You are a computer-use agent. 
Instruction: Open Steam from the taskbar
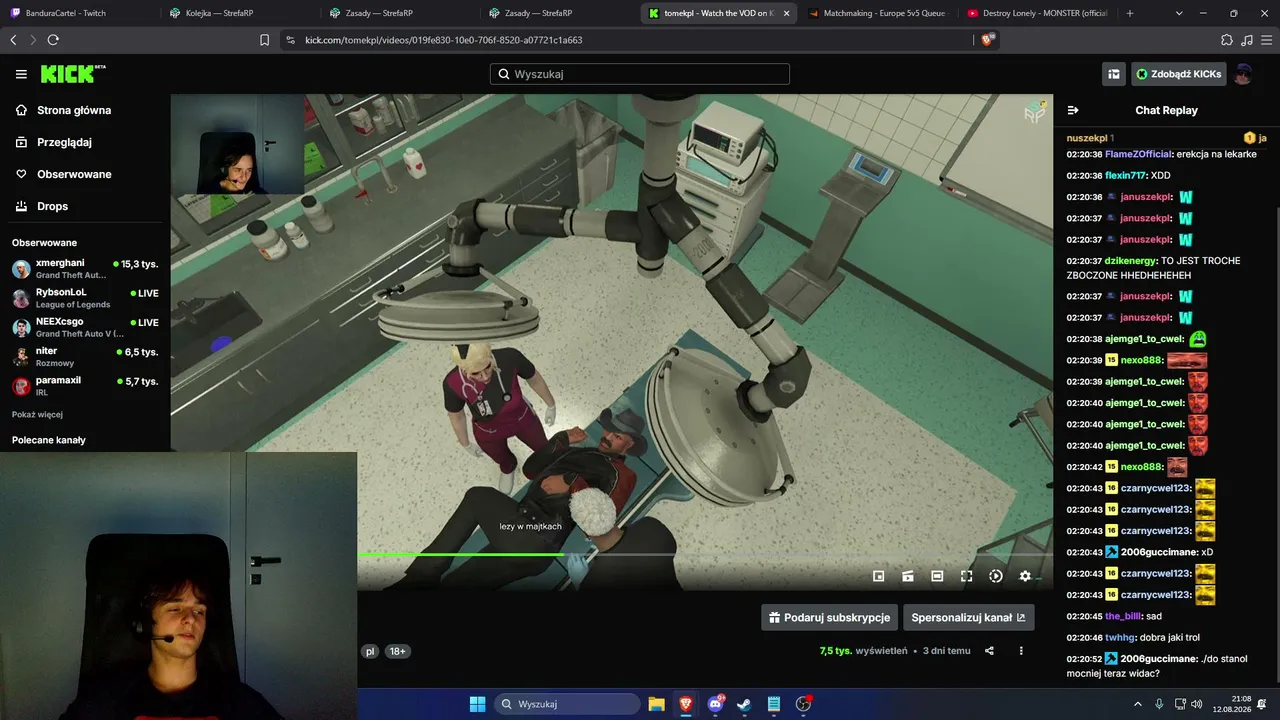[x=744, y=704]
